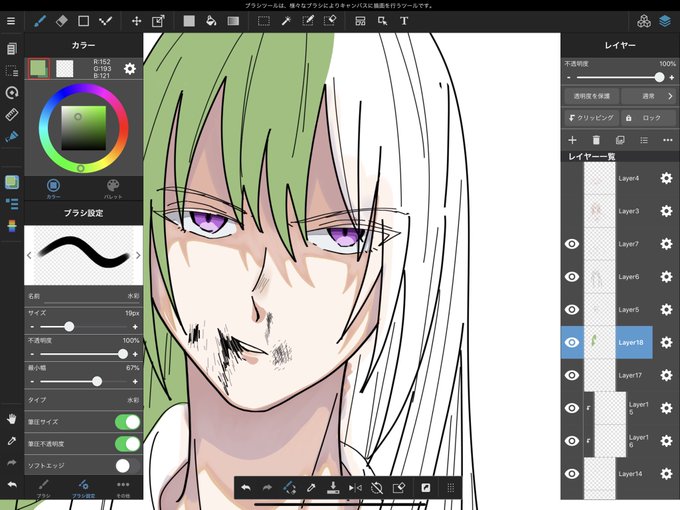Enable ソフトエッジ switch
The height and width of the screenshot is (510, 680).
pyautogui.click(x=128, y=466)
